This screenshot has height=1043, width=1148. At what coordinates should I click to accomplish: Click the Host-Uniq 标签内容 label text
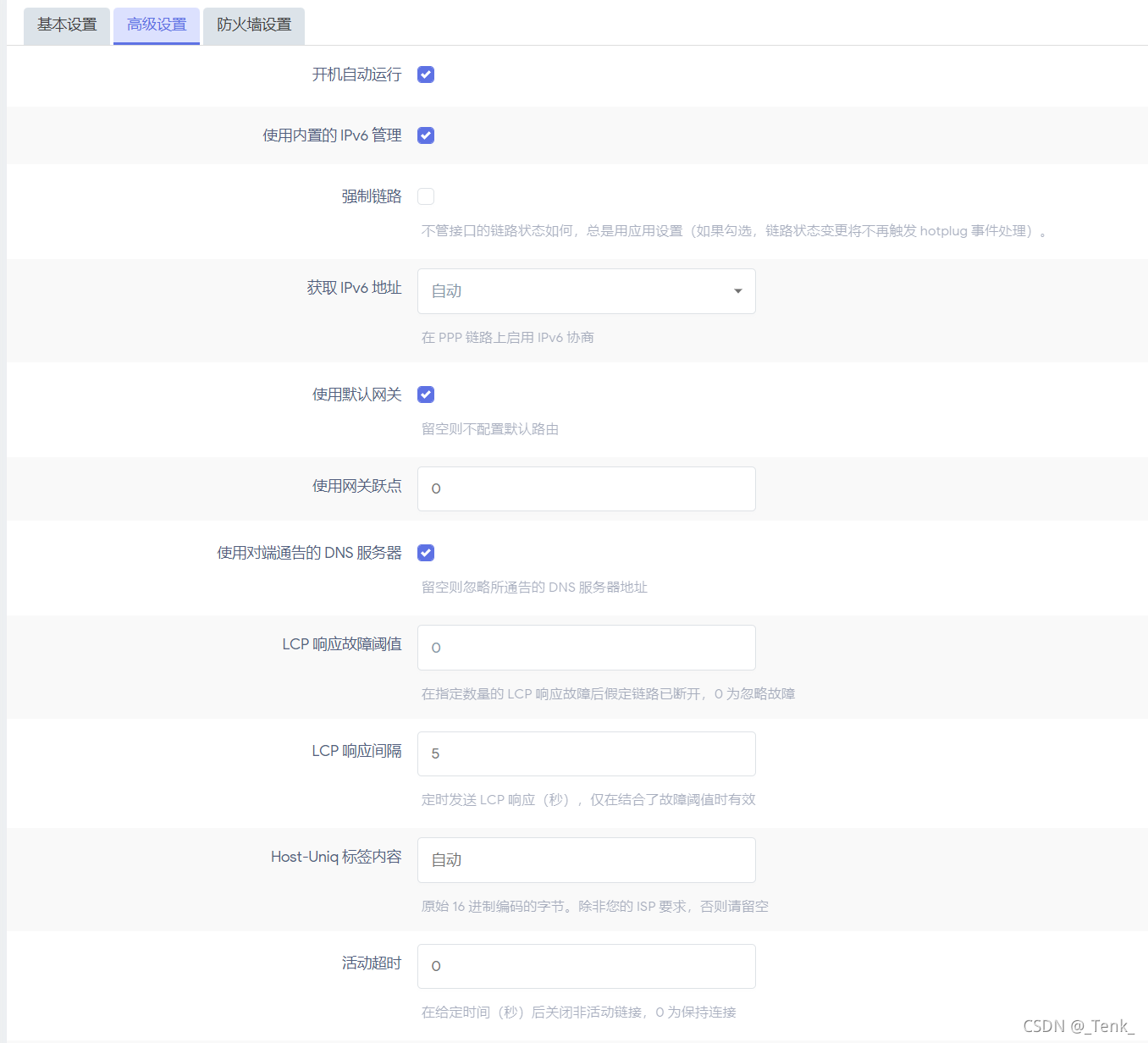[x=336, y=857]
